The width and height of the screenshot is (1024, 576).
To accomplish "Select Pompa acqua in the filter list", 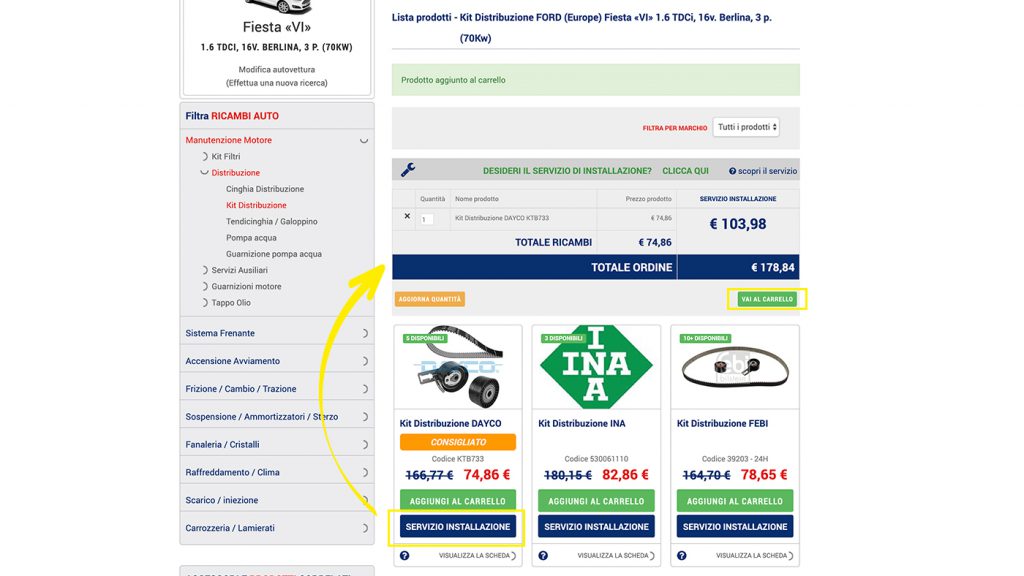I will point(251,238).
